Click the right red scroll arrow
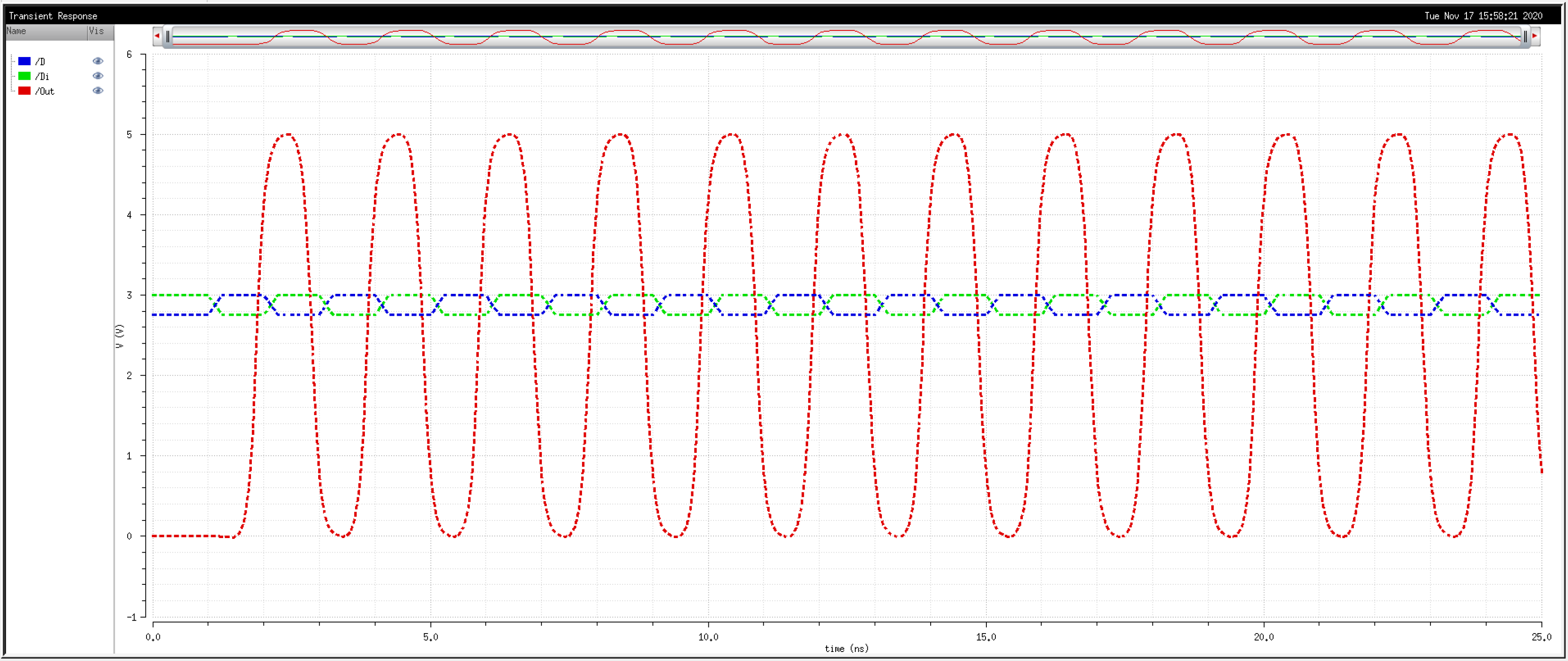 coord(1535,36)
